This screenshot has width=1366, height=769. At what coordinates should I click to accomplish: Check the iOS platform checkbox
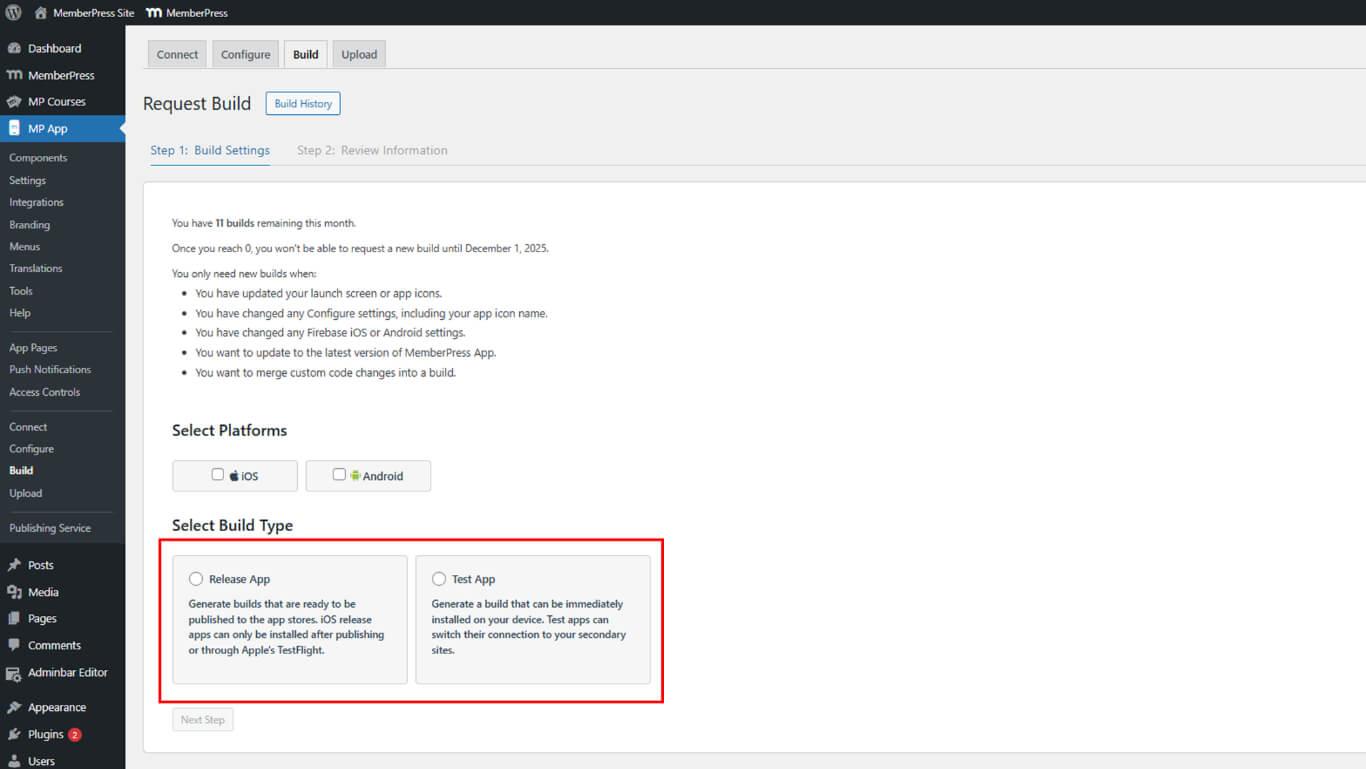click(x=218, y=475)
